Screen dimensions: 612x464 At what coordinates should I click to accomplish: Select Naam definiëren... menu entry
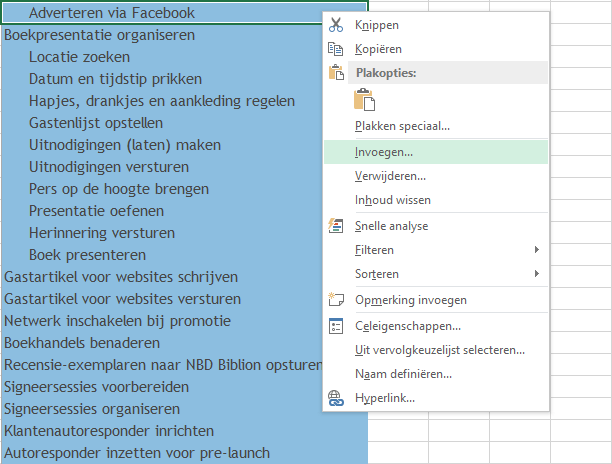coord(403,374)
